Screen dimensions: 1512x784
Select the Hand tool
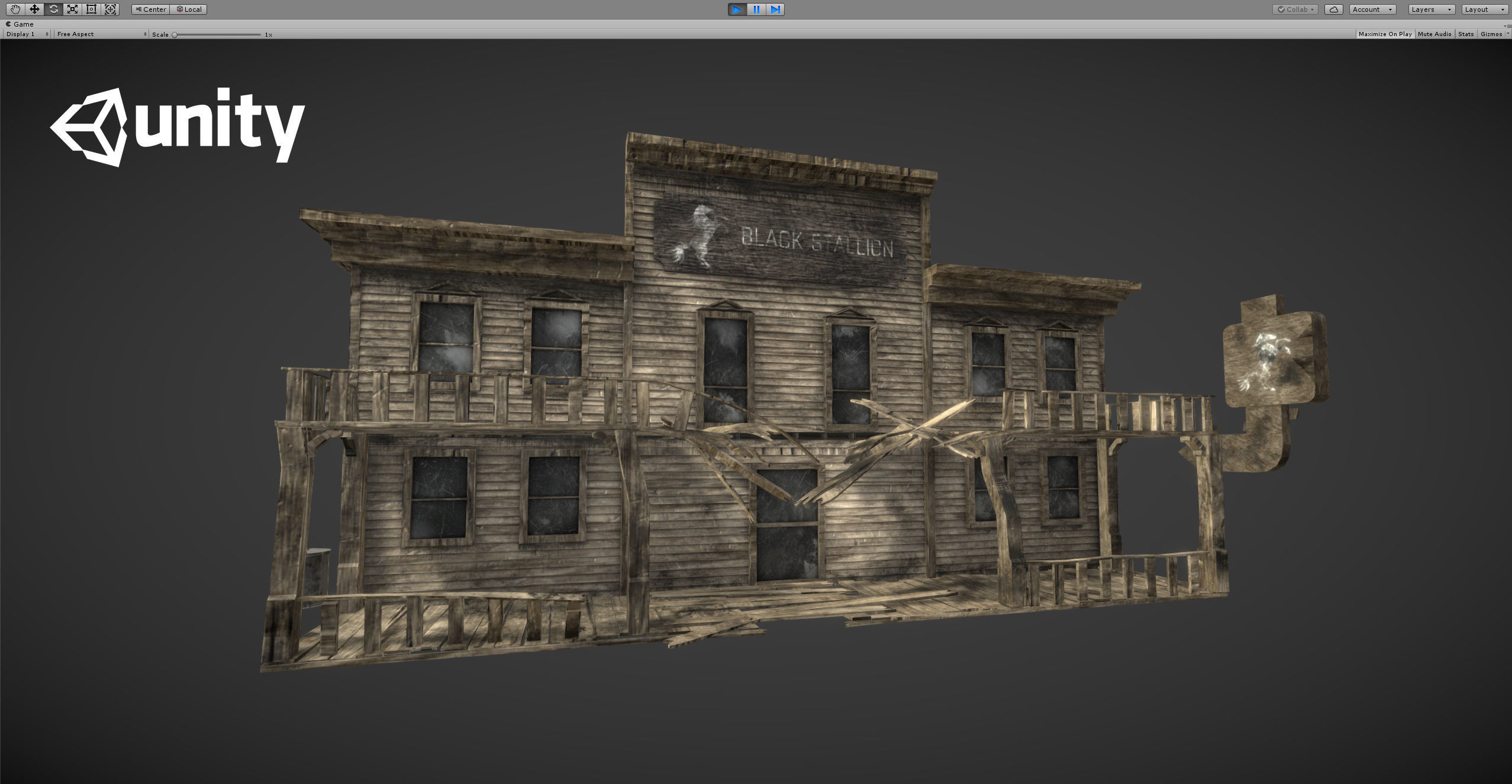point(15,9)
